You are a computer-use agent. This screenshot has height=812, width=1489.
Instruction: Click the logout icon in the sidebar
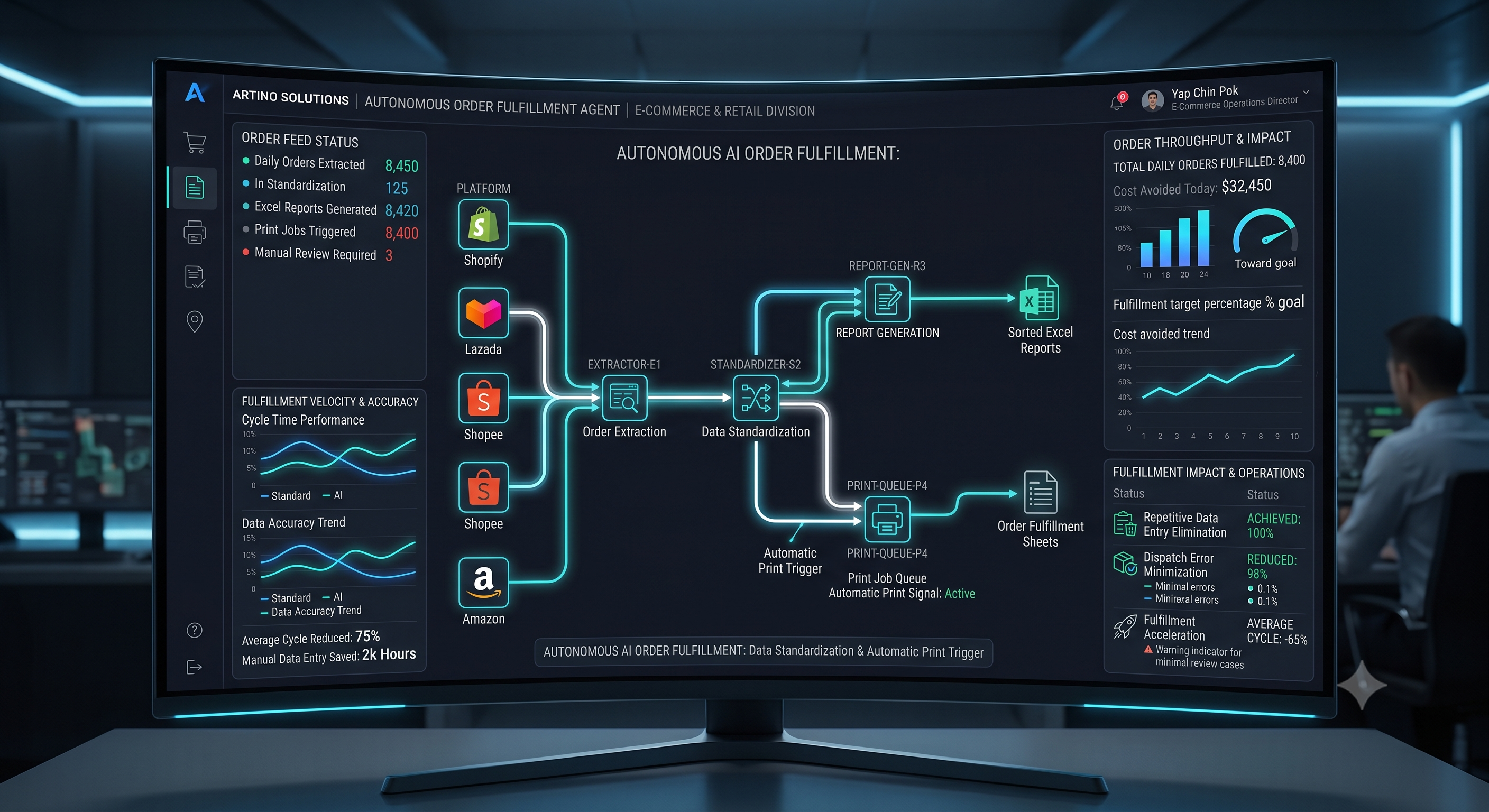coord(195,668)
